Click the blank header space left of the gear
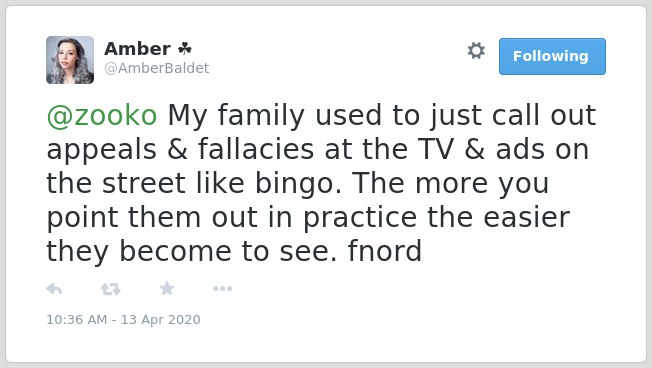The height and width of the screenshot is (368, 652). coord(337,56)
